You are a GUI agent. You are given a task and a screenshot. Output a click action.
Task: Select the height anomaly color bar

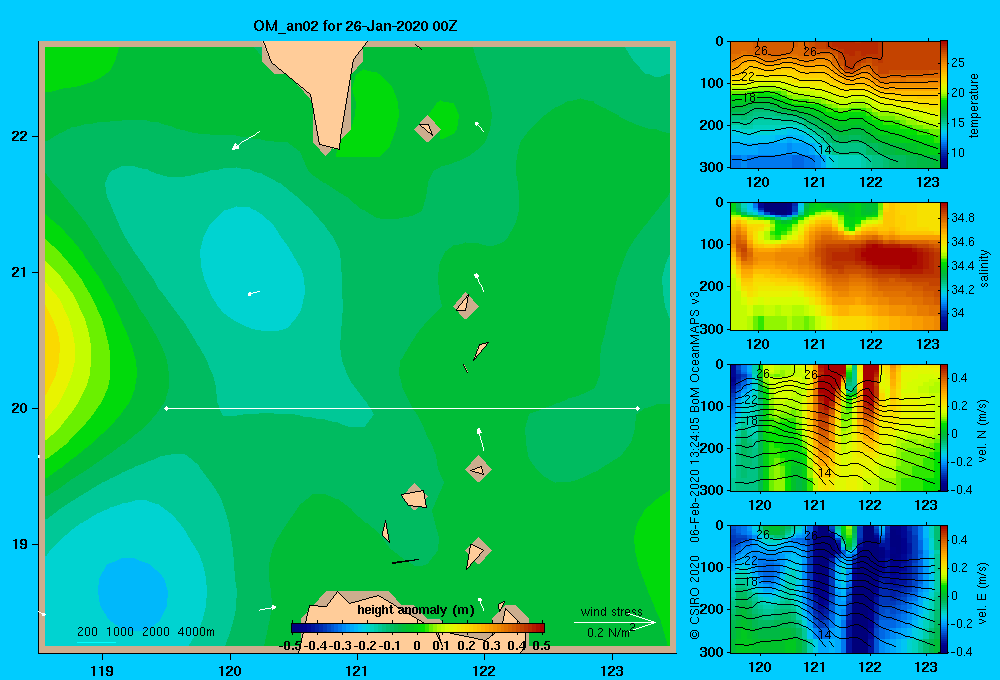point(418,628)
